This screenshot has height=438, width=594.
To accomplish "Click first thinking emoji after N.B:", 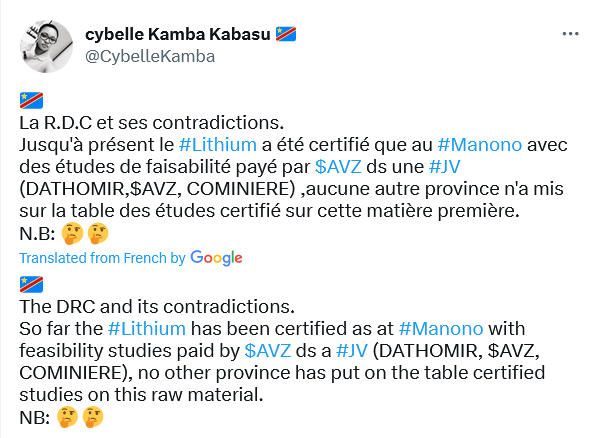I will [72, 233].
